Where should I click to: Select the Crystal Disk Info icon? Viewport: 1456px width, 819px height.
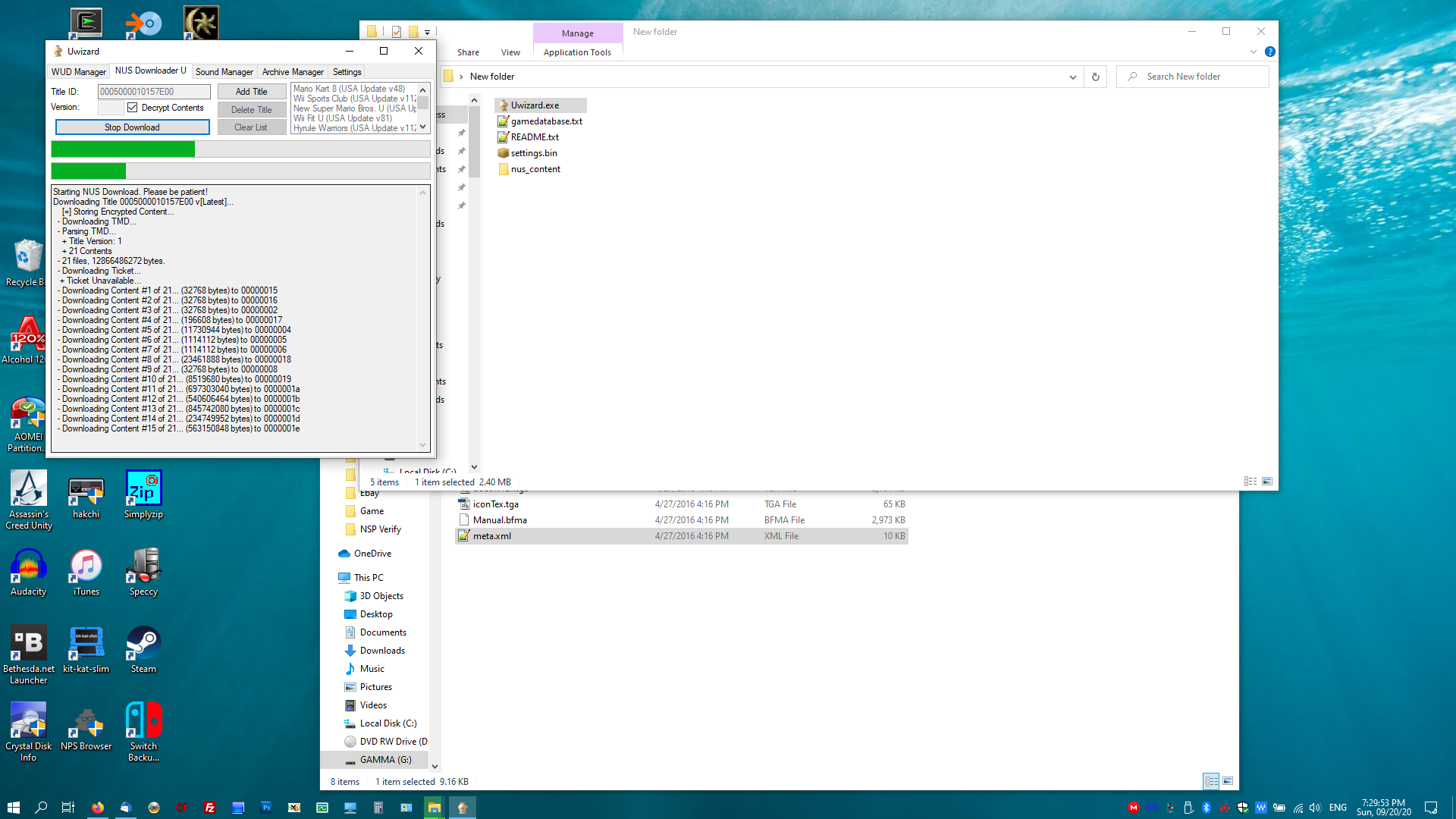[x=29, y=733]
